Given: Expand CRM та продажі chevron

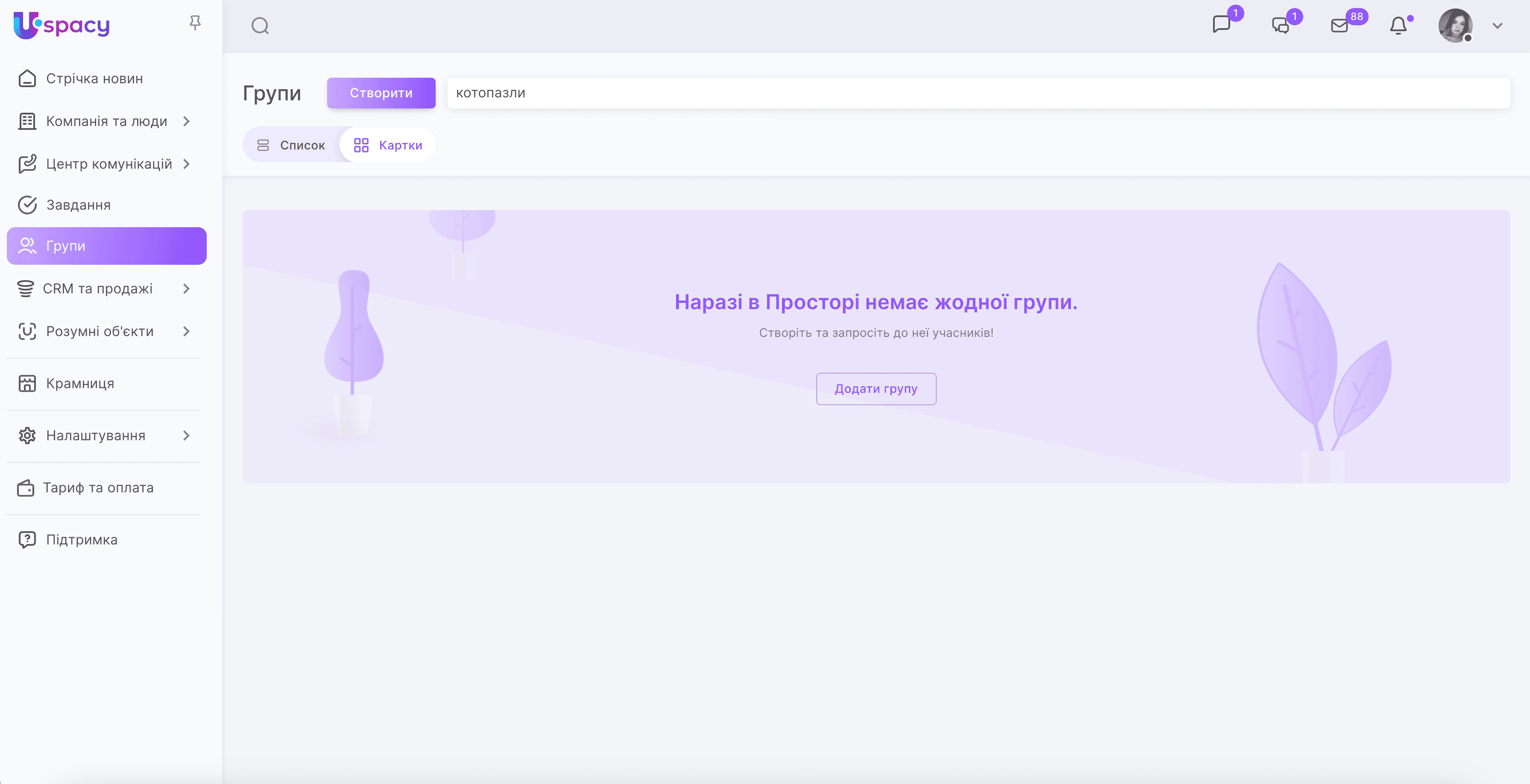Looking at the screenshot, I should (x=187, y=289).
